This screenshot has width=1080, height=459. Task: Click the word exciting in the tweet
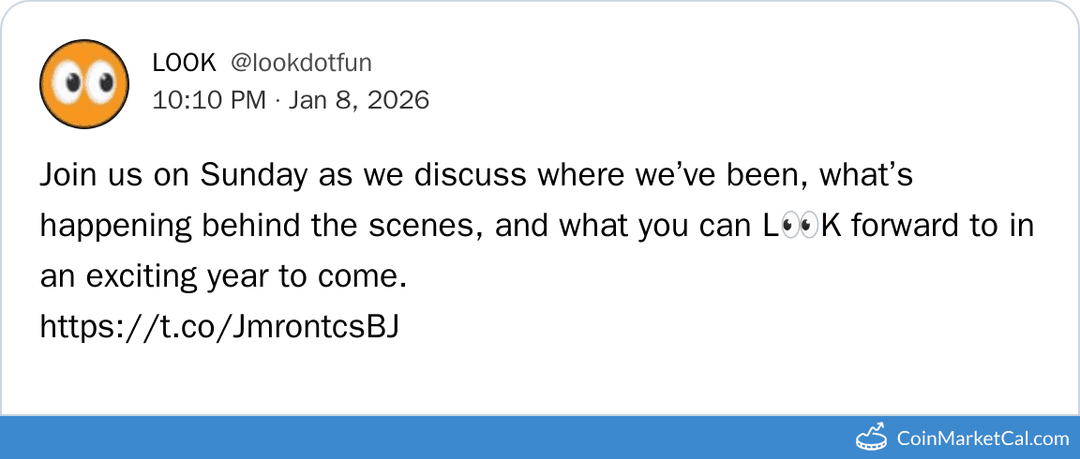149,276
